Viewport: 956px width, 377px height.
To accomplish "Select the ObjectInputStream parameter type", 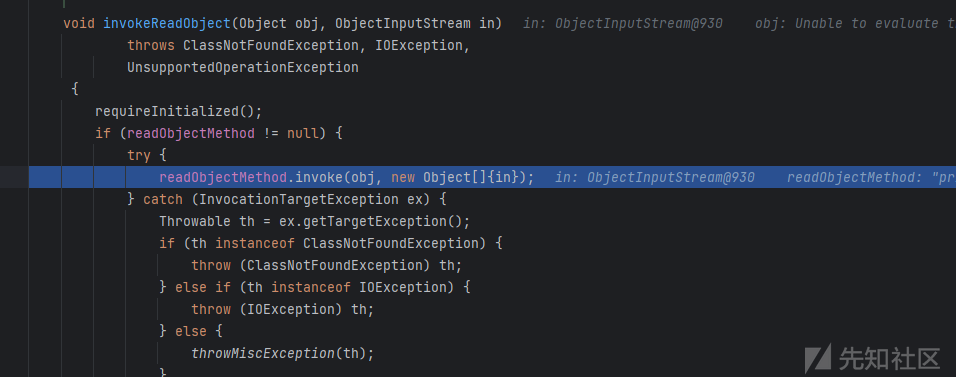I will [402, 24].
